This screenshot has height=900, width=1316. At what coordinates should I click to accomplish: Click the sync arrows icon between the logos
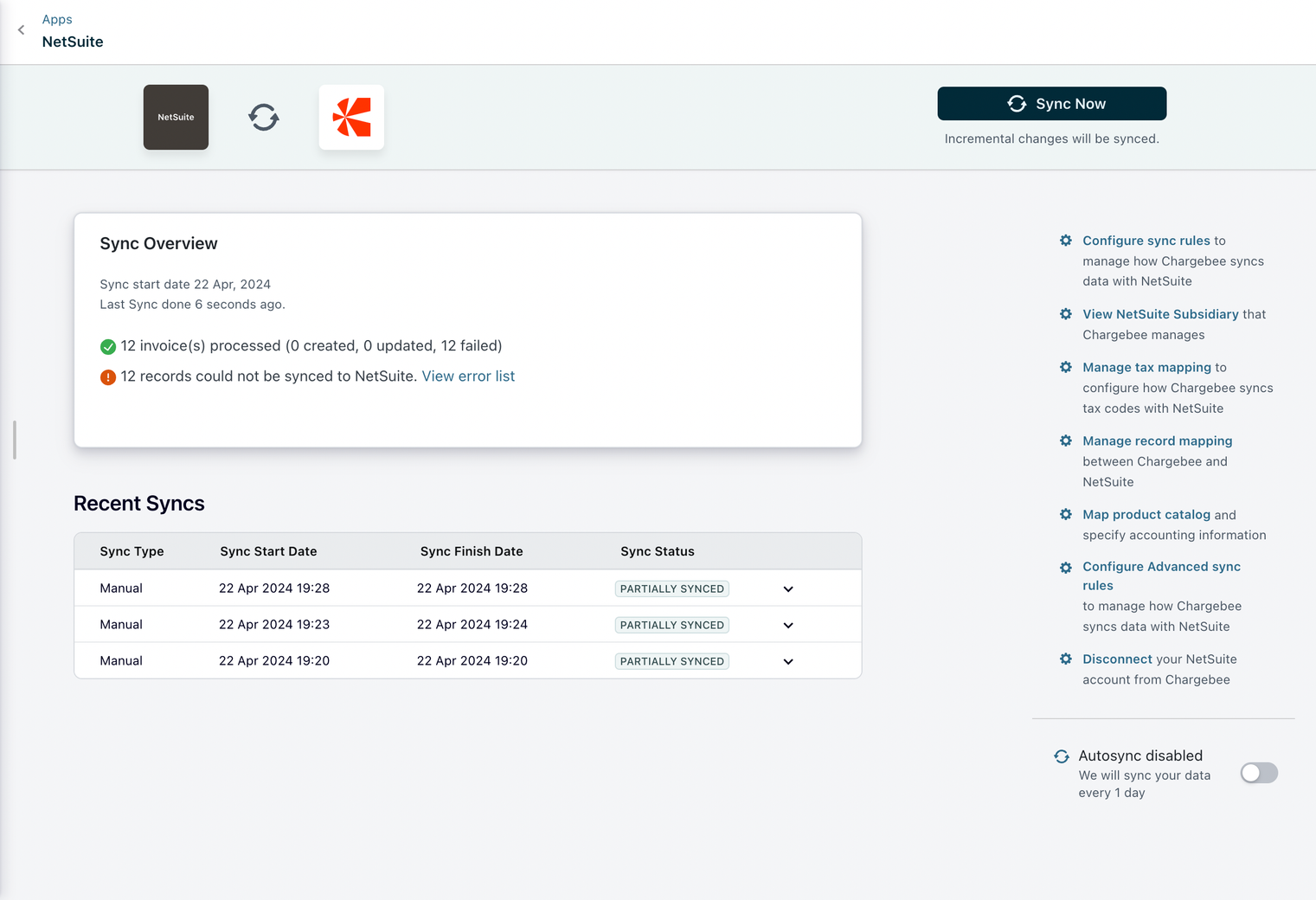[x=264, y=117]
